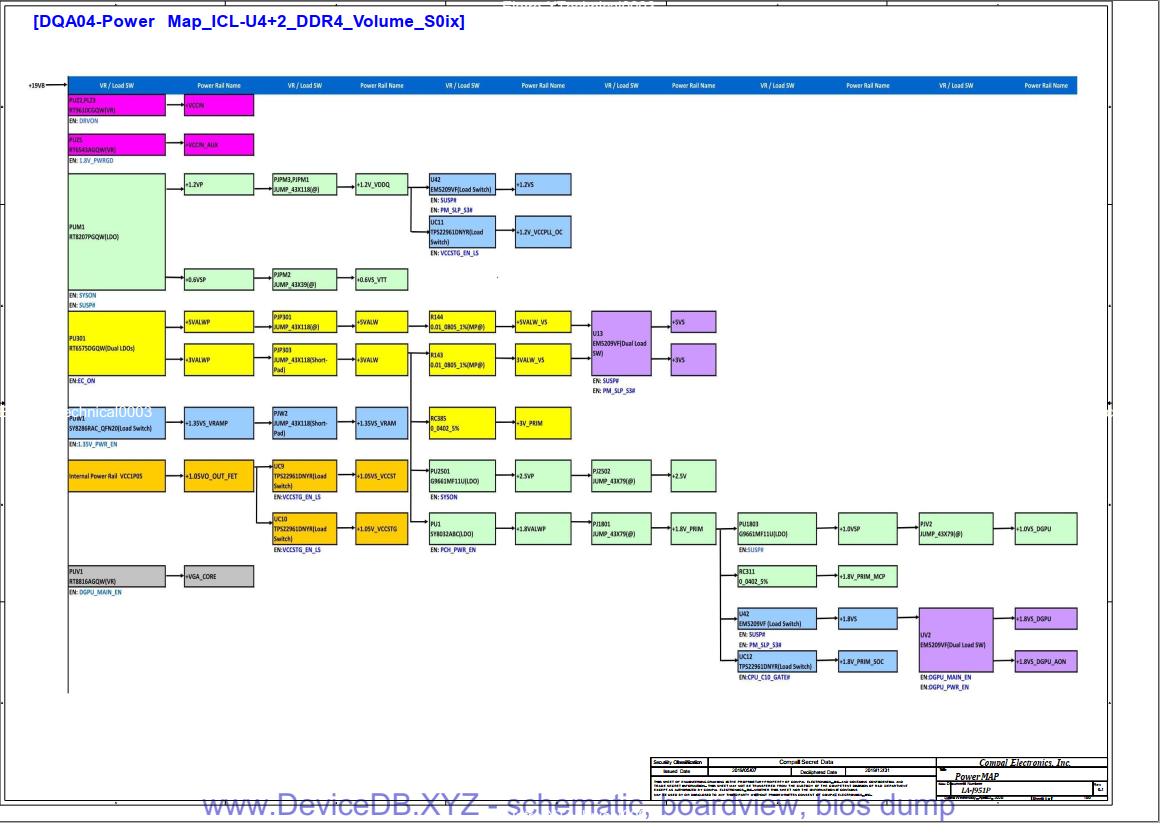Select the large green PUM1 LDO block
The height and width of the screenshot is (823, 1160).
coord(116,232)
